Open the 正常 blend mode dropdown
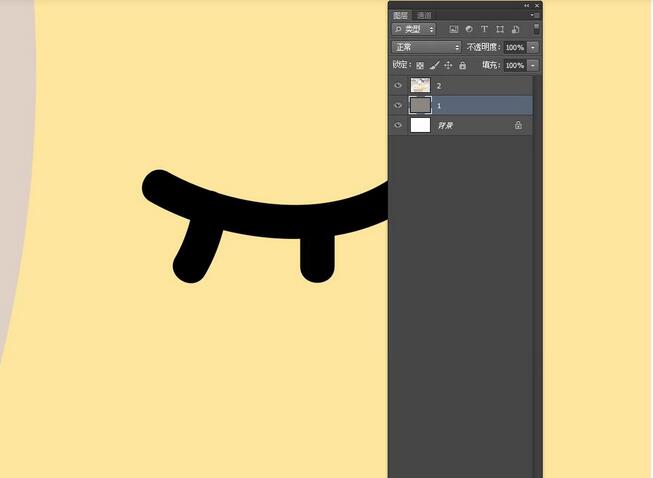This screenshot has width=653, height=478. (x=427, y=47)
